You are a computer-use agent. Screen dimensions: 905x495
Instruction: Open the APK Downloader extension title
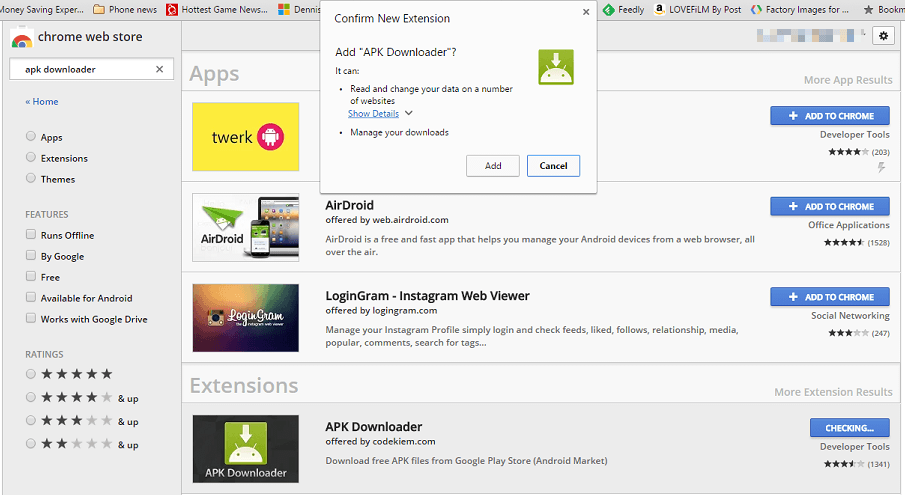click(373, 427)
